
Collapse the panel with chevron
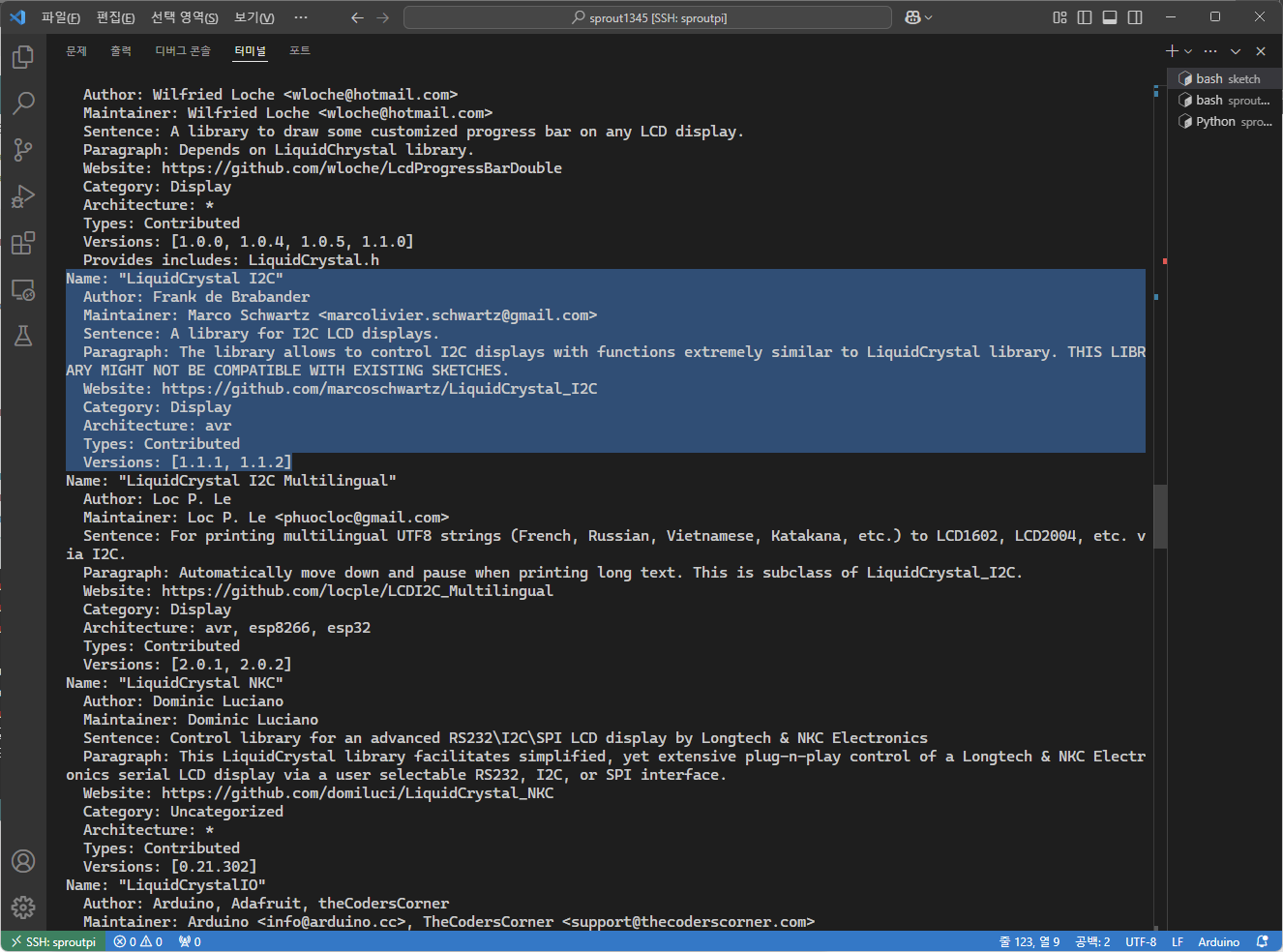[1236, 51]
